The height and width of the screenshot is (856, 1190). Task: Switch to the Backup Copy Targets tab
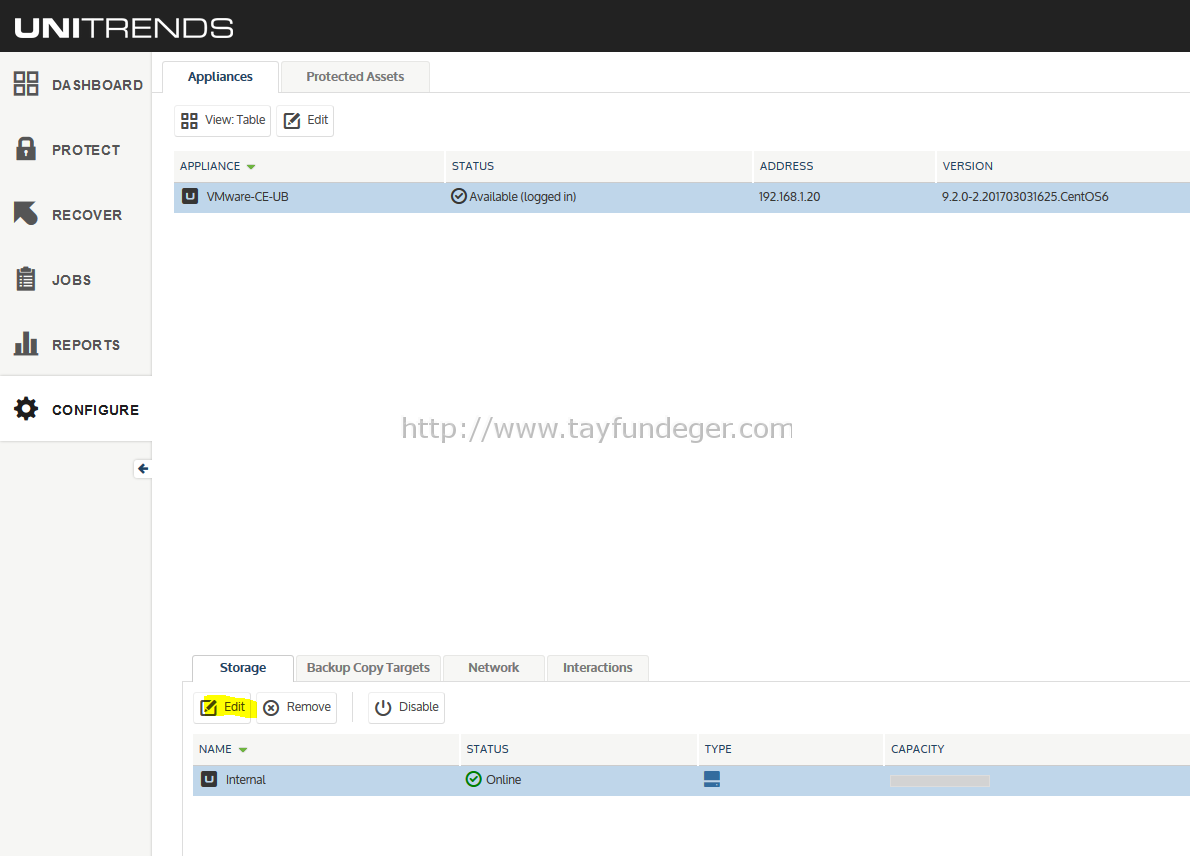coord(368,668)
